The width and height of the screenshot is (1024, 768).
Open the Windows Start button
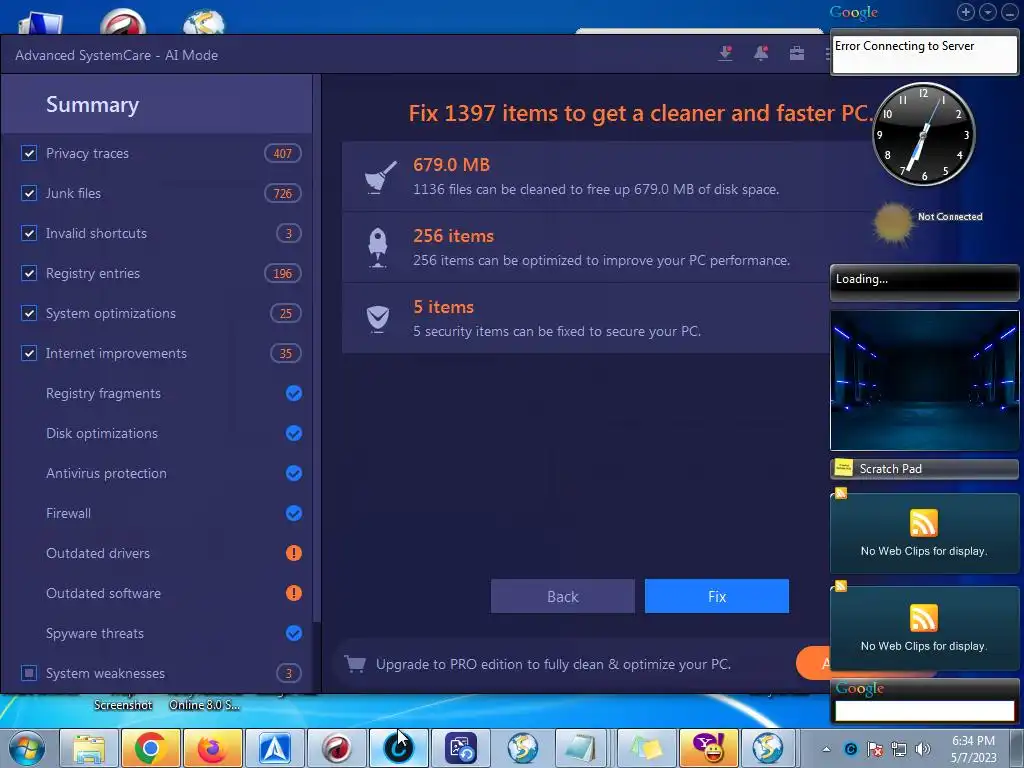point(27,748)
